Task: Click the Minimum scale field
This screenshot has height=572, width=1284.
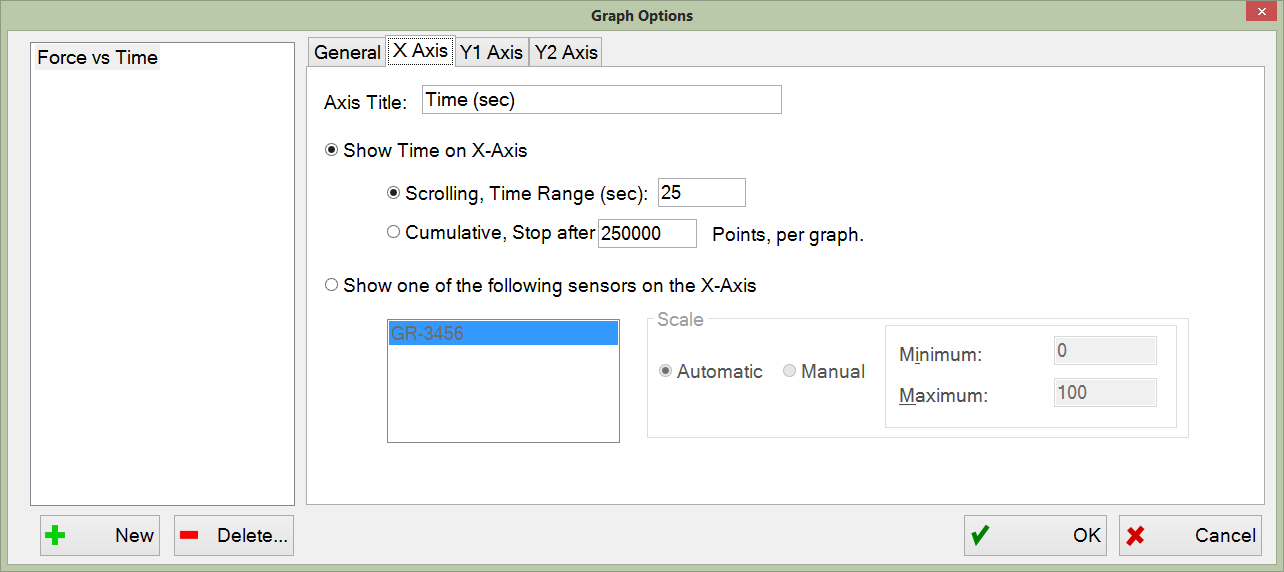Action: [x=1105, y=351]
